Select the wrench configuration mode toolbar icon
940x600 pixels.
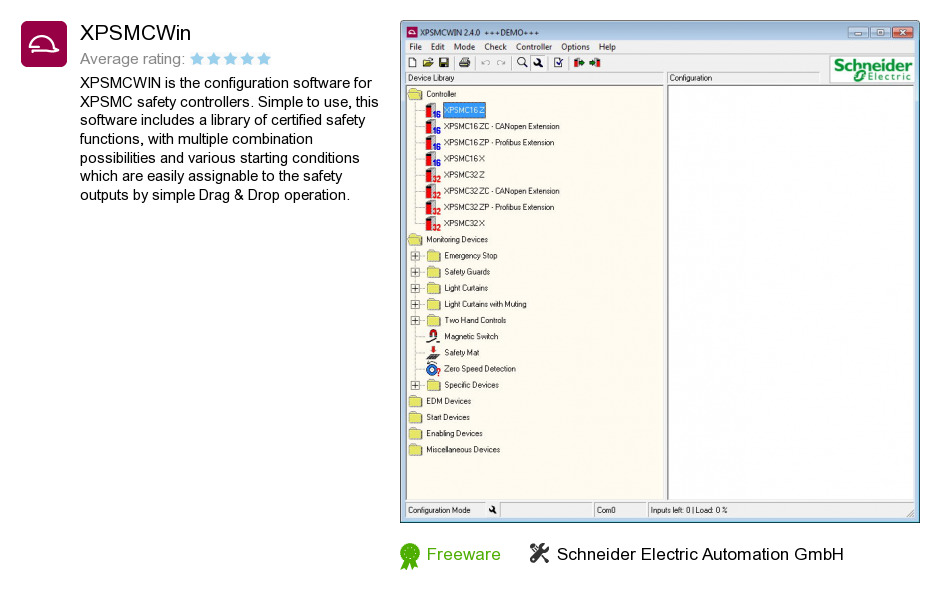click(538, 62)
